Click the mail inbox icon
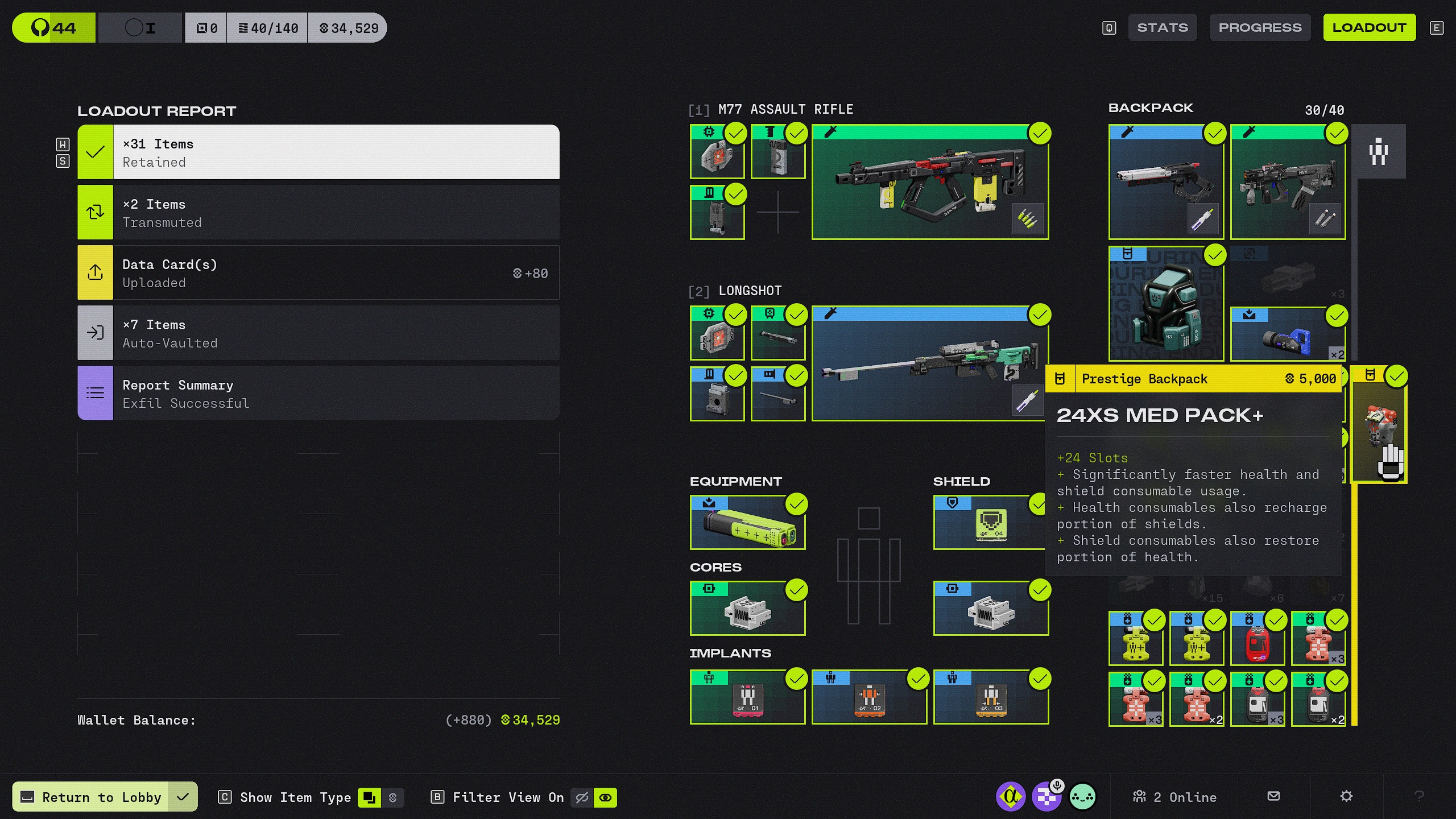 [x=1273, y=796]
